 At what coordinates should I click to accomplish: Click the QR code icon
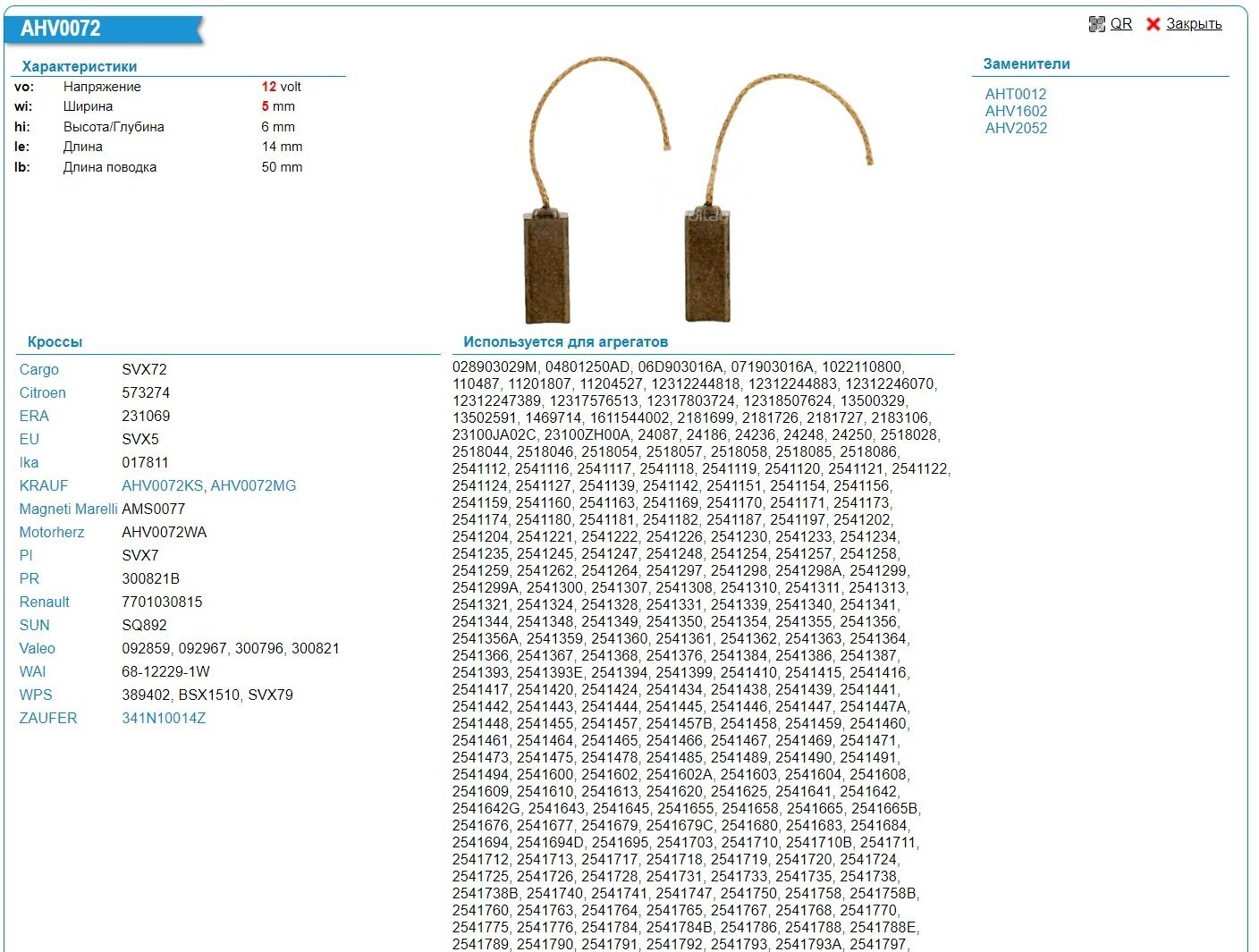click(1096, 24)
